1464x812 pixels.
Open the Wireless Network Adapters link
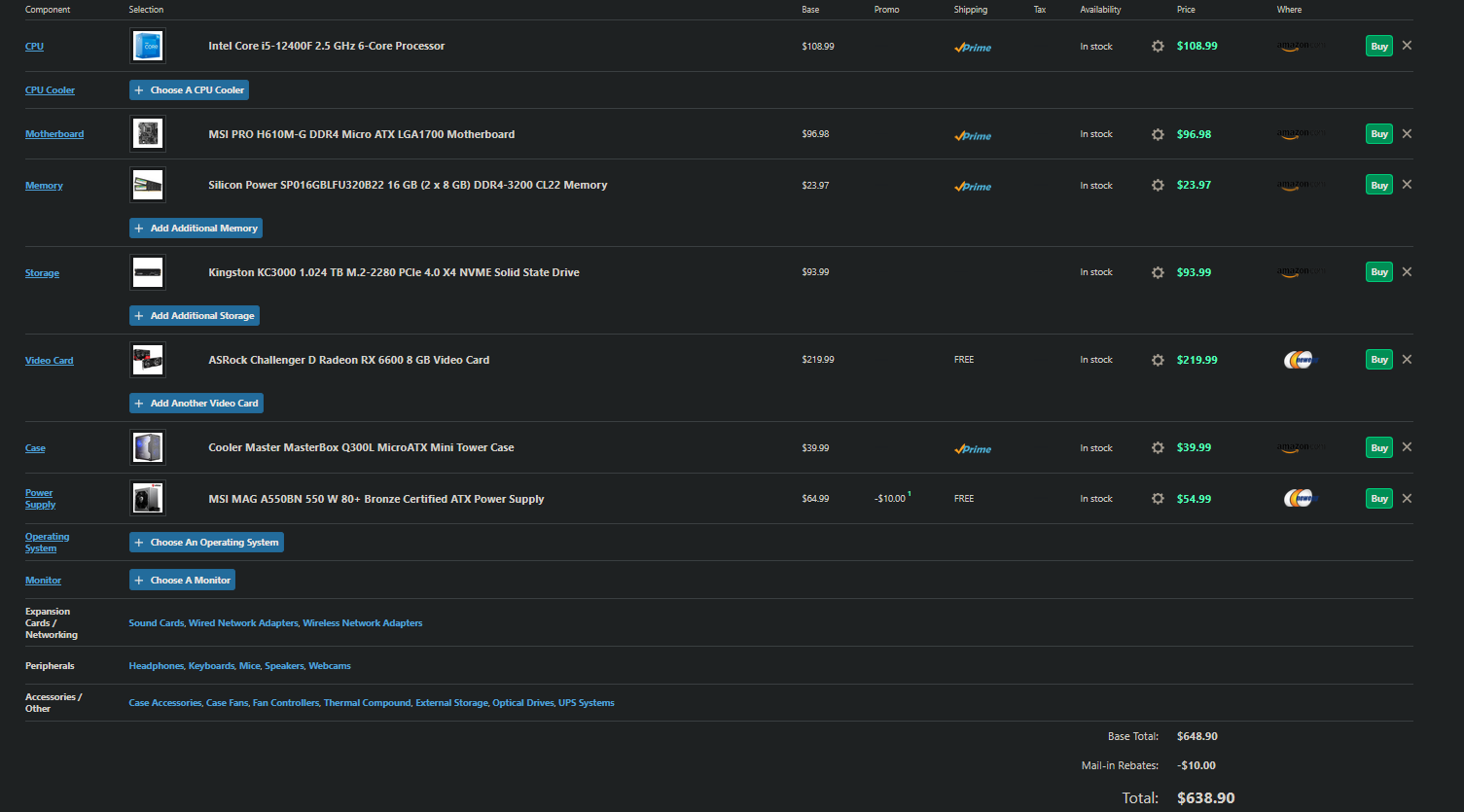point(362,623)
